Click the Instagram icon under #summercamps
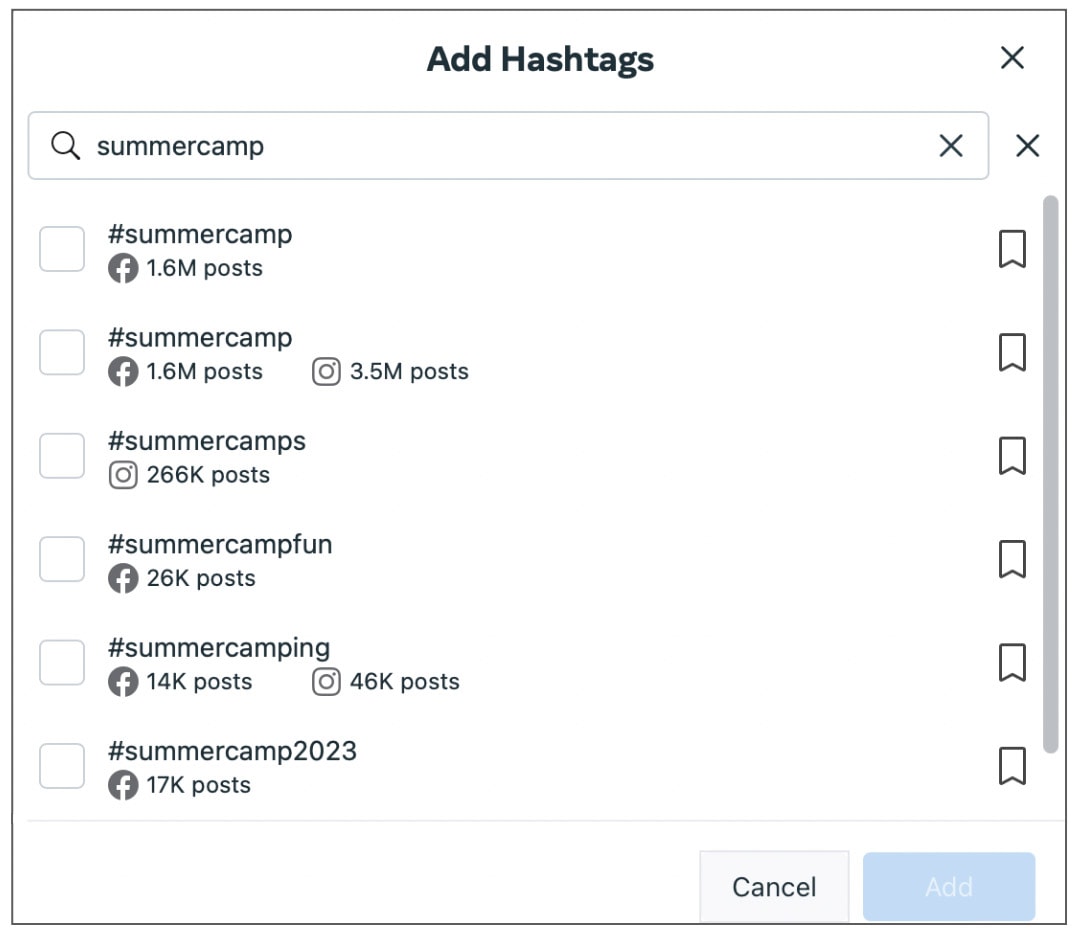 [123, 475]
